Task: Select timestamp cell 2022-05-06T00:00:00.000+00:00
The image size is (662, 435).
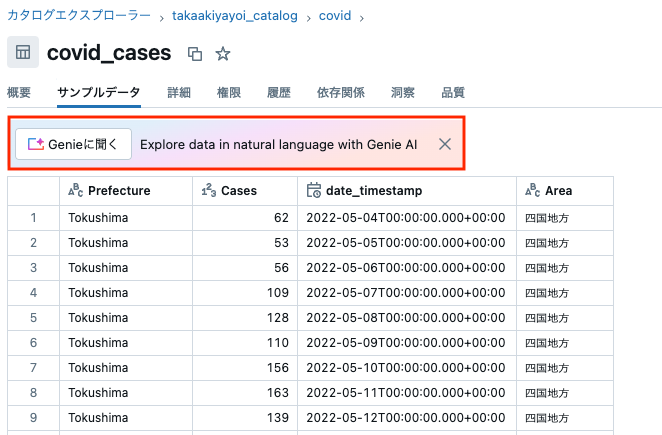Action: point(407,268)
